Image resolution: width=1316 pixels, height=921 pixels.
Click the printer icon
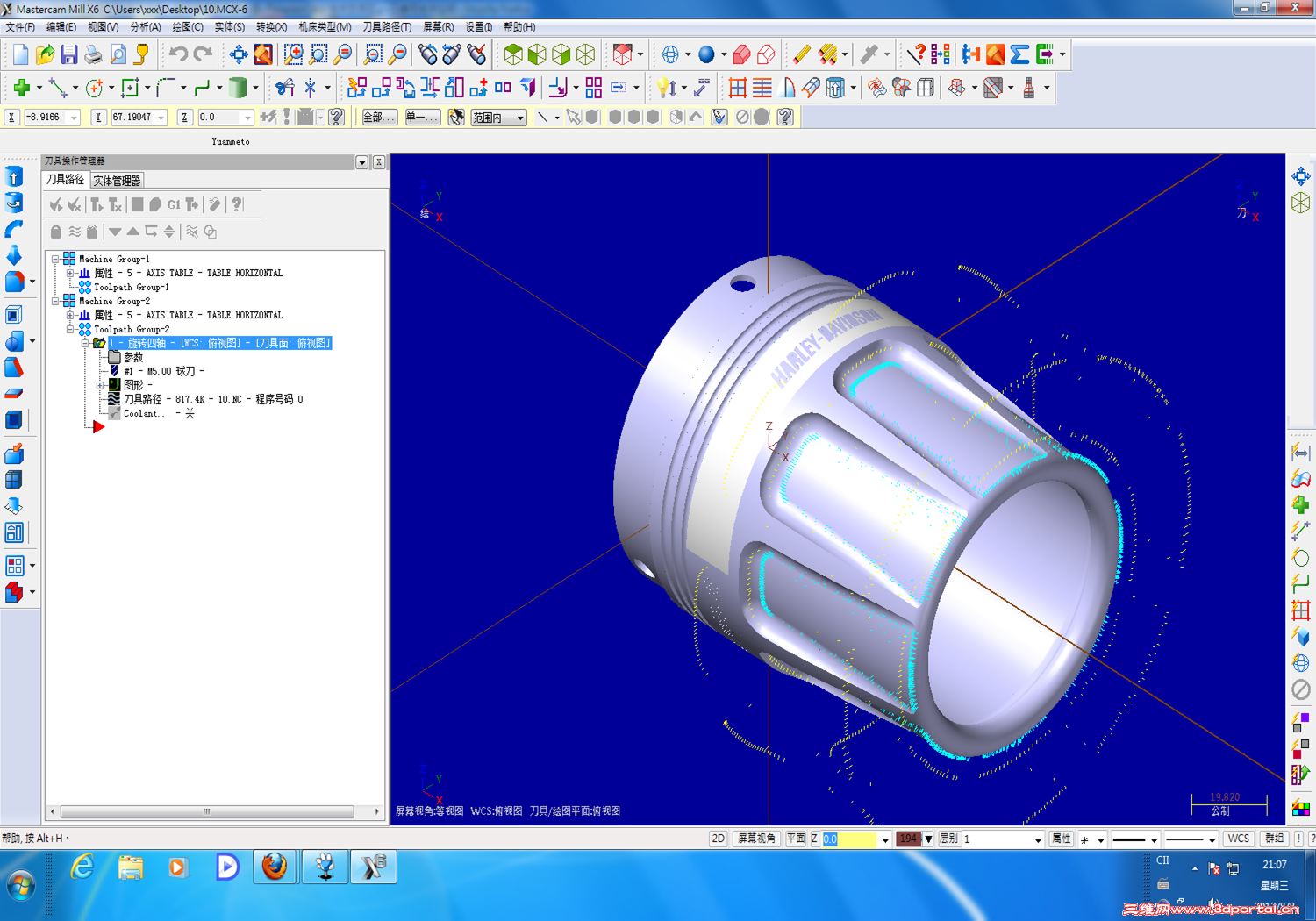93,54
